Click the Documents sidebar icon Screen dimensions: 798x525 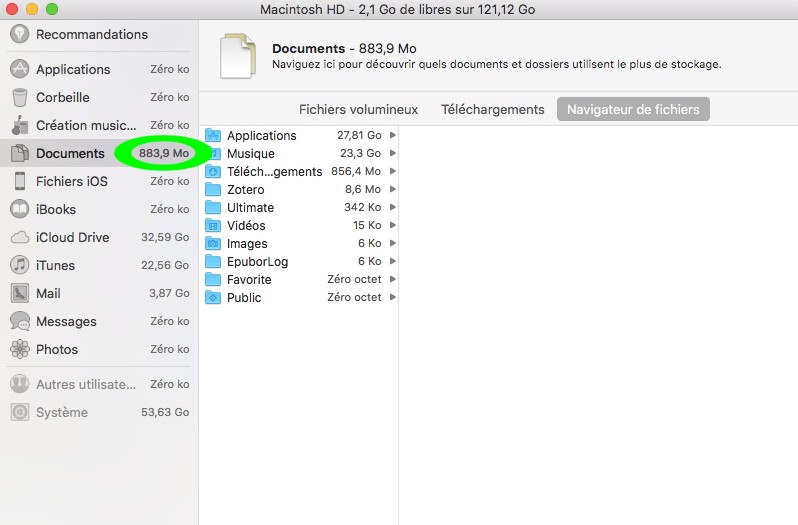click(19, 153)
